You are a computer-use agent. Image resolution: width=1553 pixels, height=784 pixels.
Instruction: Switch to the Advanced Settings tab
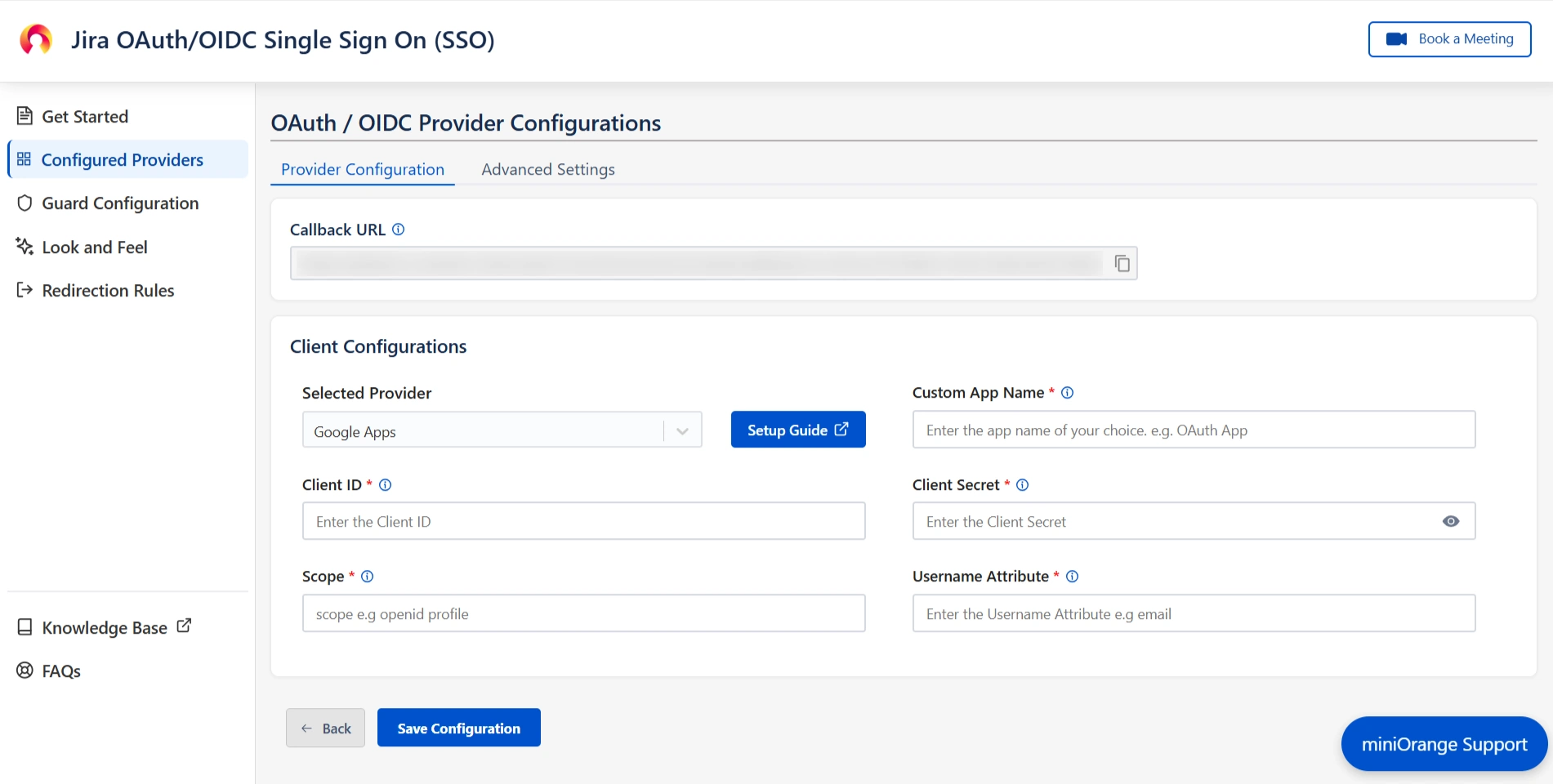548,170
